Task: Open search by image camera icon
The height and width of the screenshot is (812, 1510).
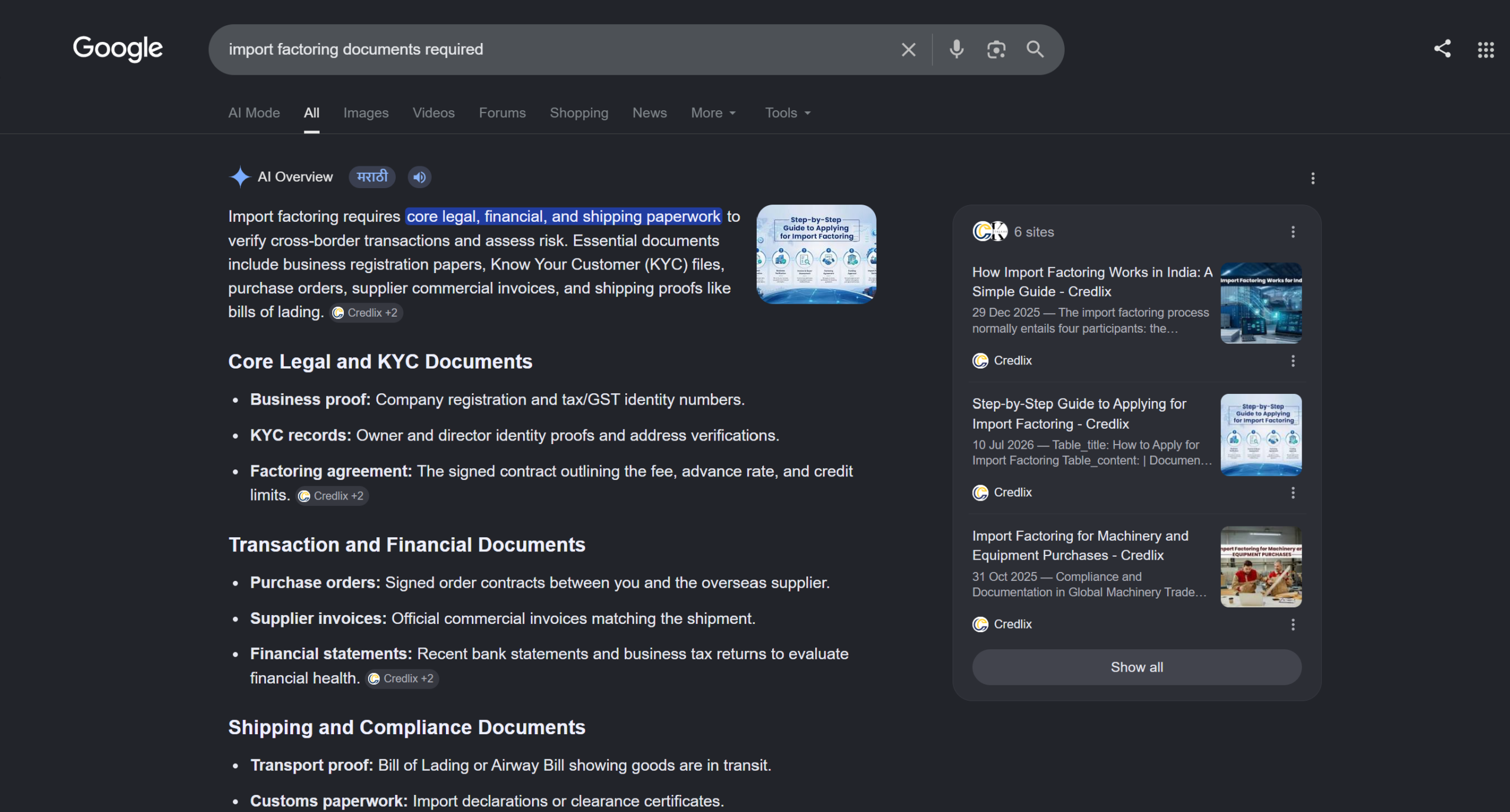Action: [x=996, y=50]
